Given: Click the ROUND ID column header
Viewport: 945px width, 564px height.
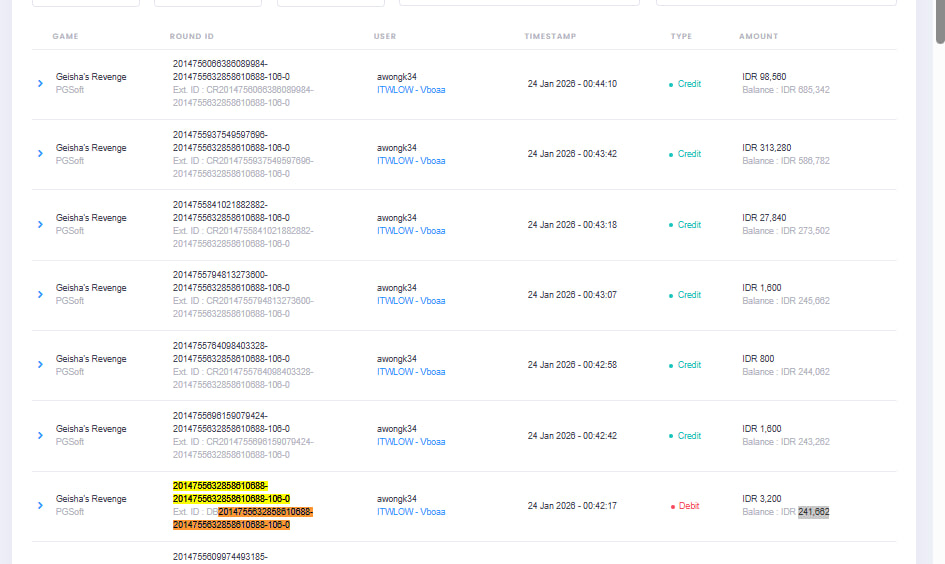Looking at the screenshot, I should [x=192, y=36].
